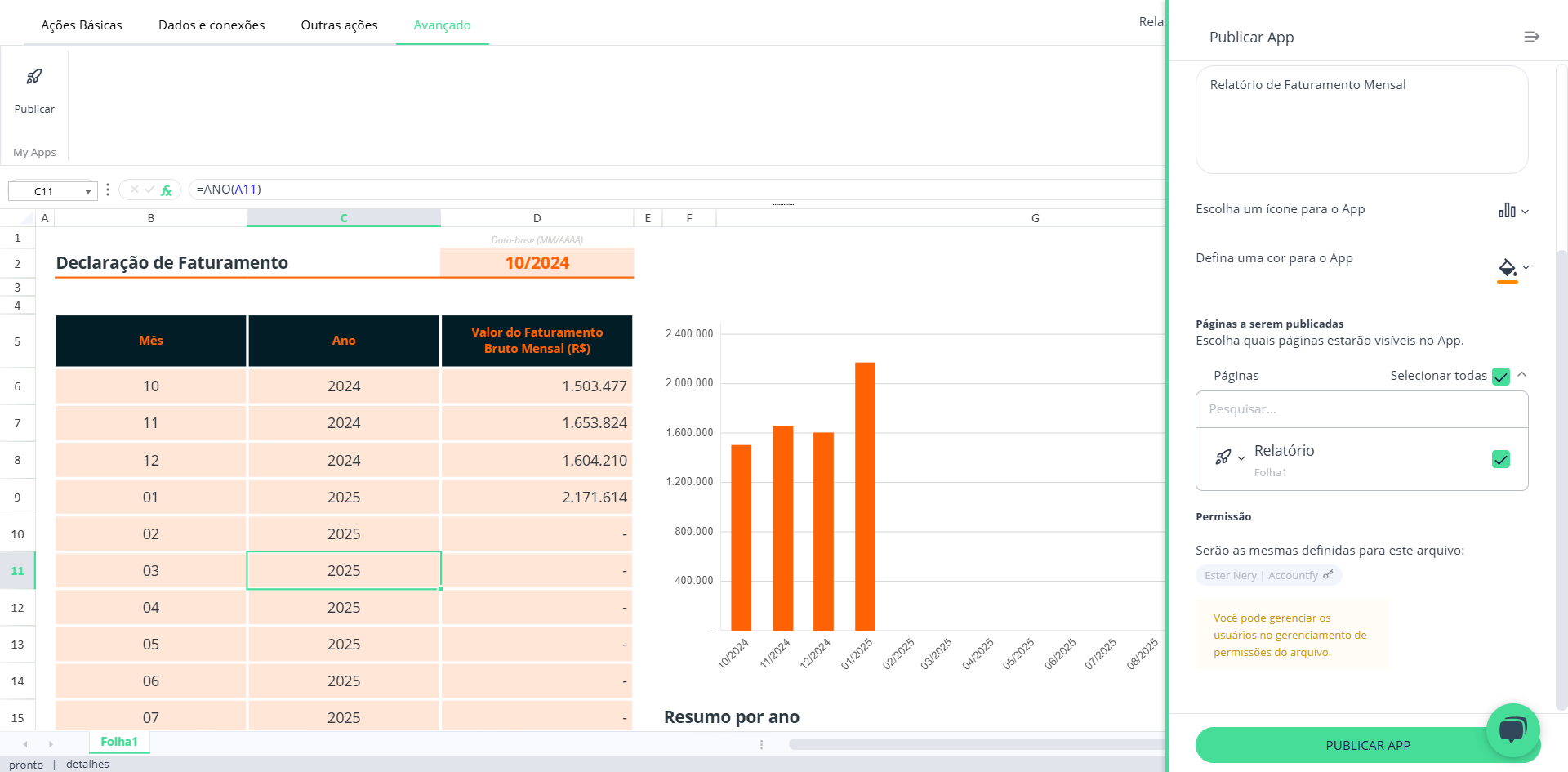
Task: Click the Ester Nery | Accountfy permission tag
Action: pos(1268,575)
